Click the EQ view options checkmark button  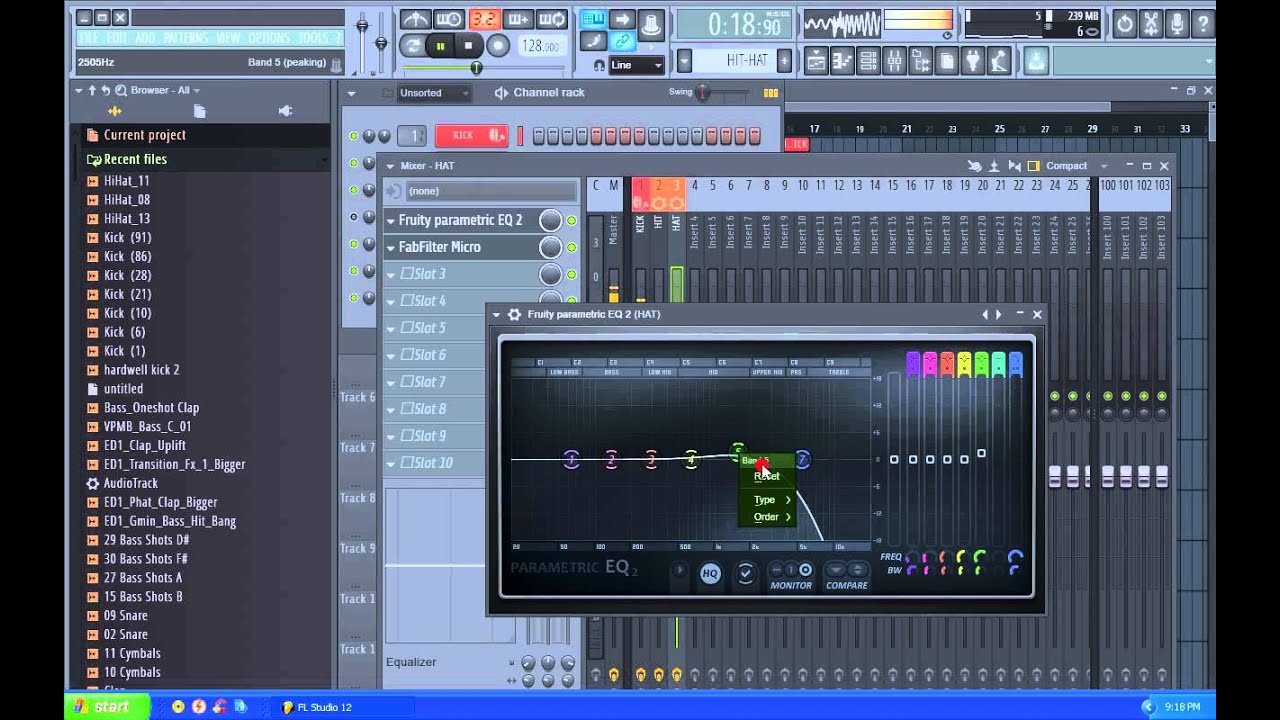pos(745,573)
